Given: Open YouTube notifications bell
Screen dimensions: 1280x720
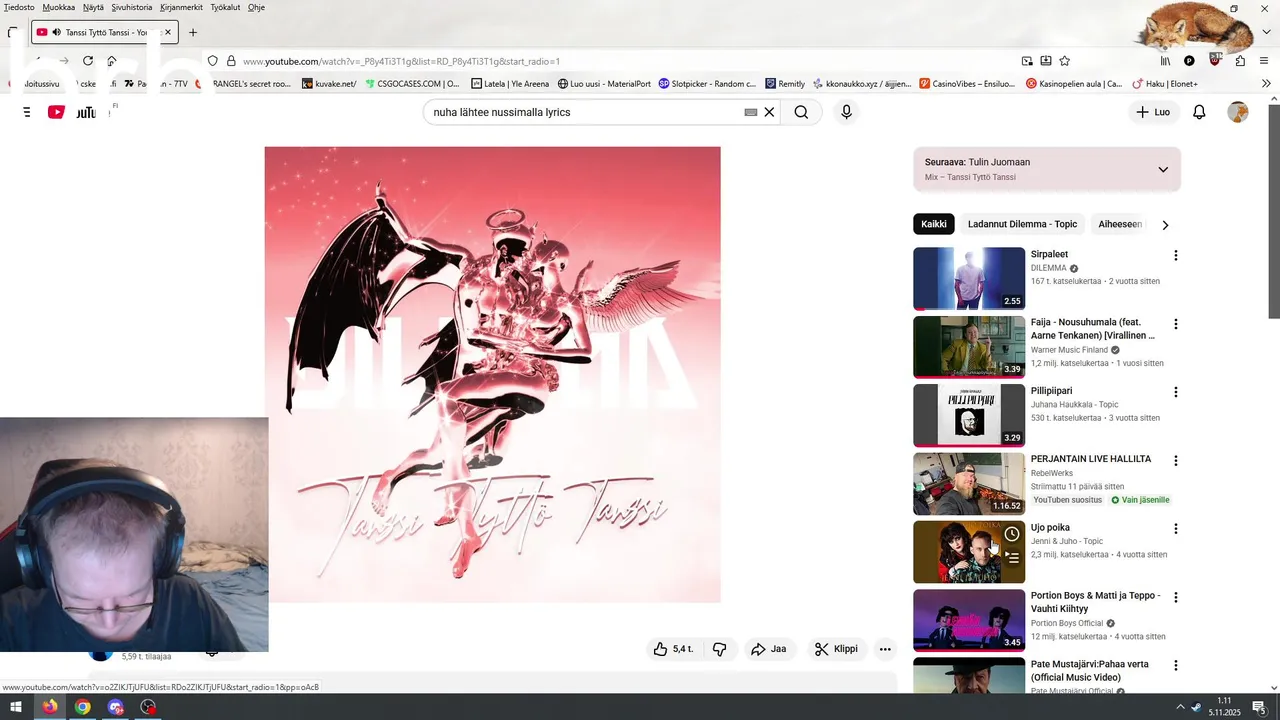Looking at the screenshot, I should pyautogui.click(x=1199, y=112).
